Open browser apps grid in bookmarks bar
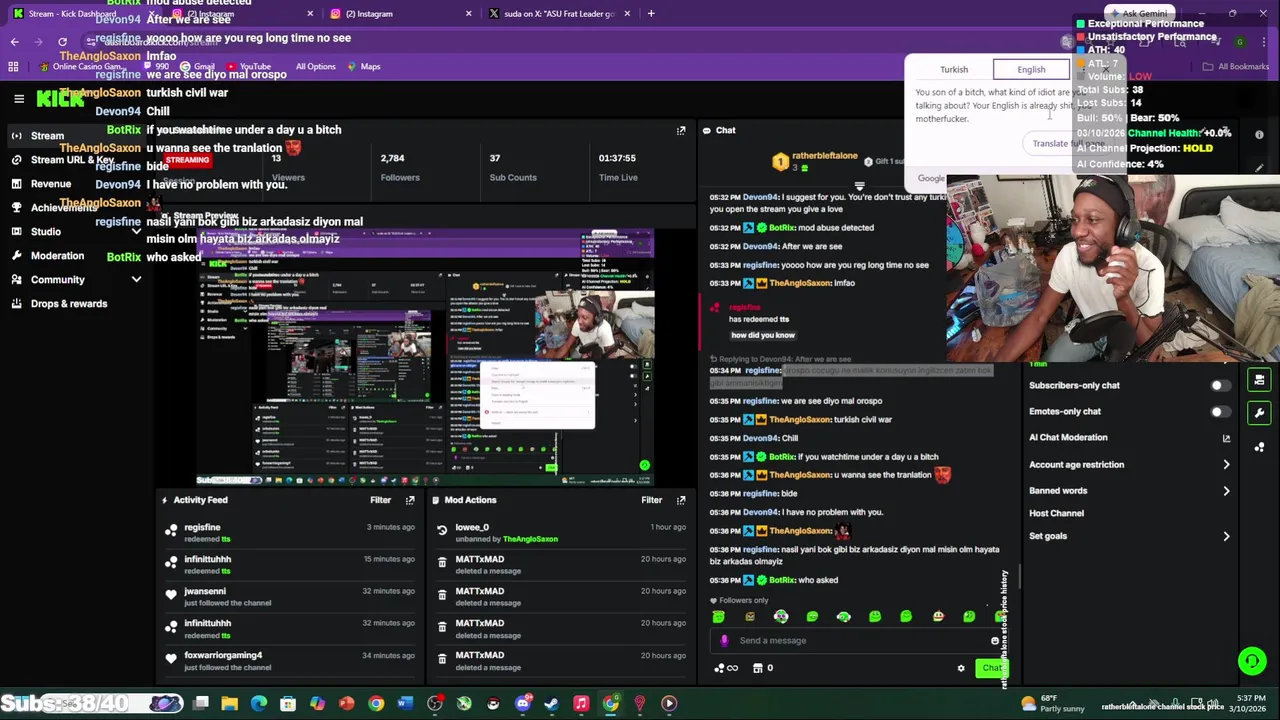The image size is (1280, 720). 13,67
